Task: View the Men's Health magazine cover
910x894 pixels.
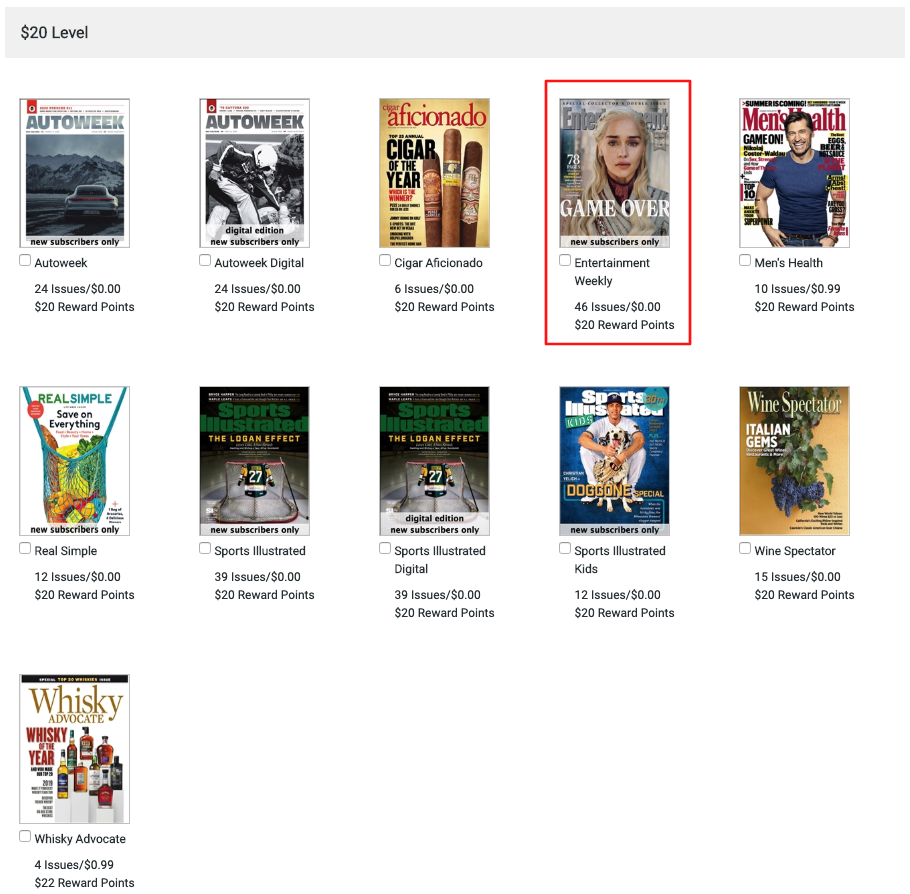Action: (794, 173)
